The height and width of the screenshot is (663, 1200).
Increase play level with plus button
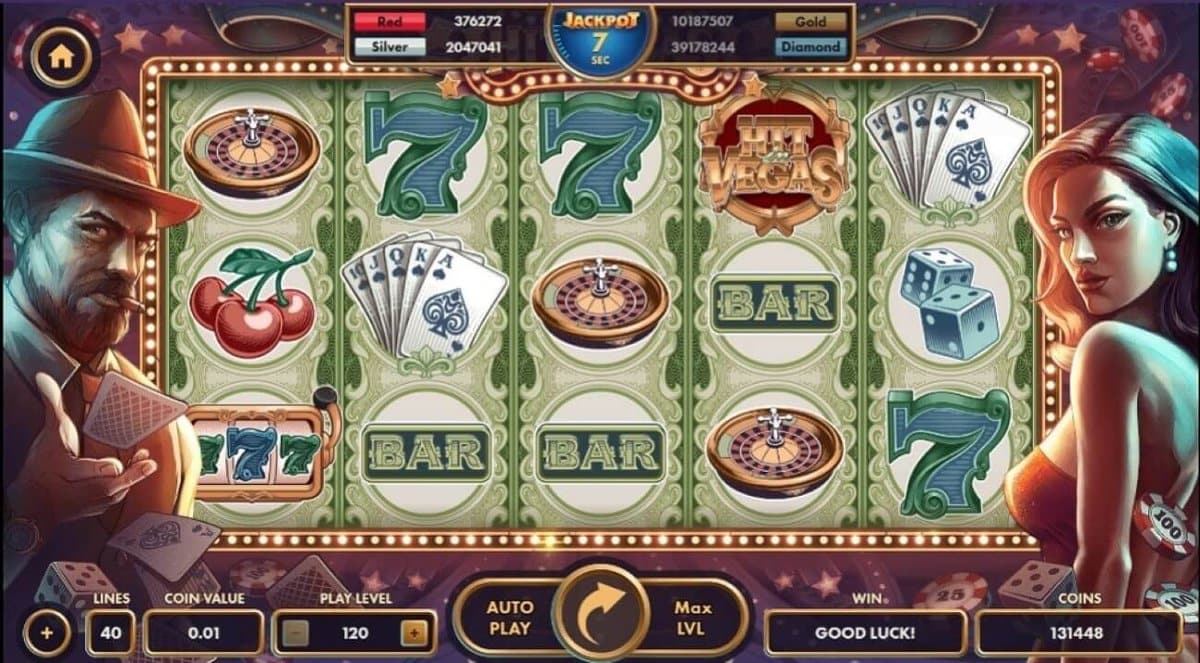click(413, 632)
